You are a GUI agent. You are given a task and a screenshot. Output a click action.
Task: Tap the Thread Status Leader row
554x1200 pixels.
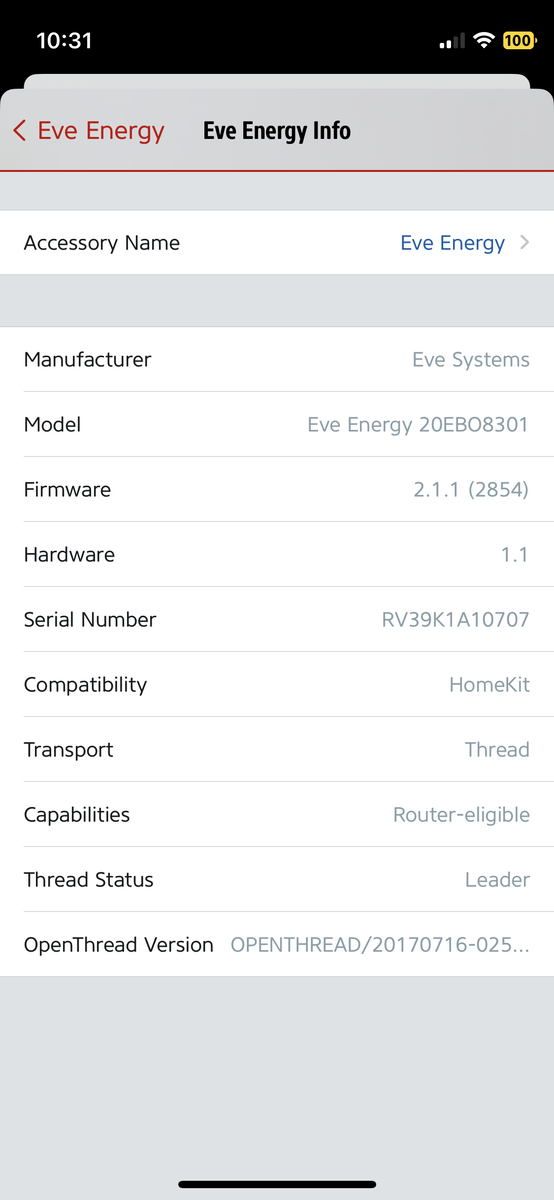tap(277, 879)
